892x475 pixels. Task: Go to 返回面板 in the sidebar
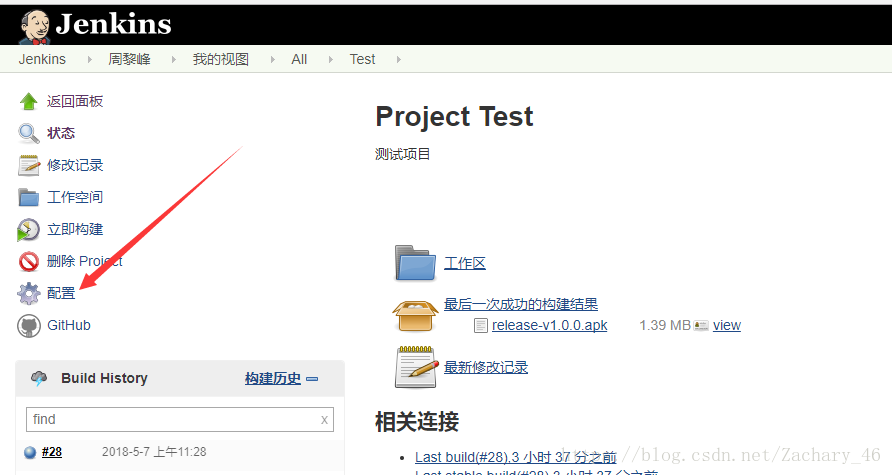(75, 101)
